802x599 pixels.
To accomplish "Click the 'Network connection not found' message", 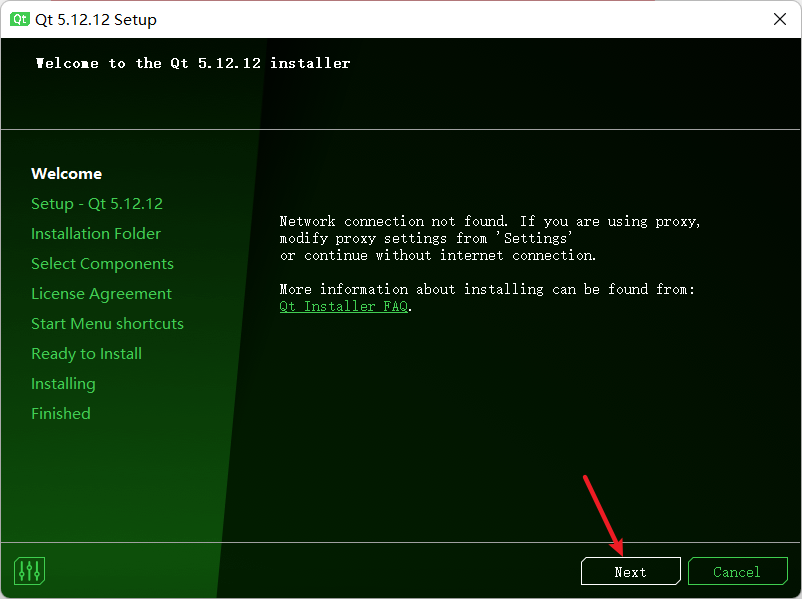I will click(489, 238).
